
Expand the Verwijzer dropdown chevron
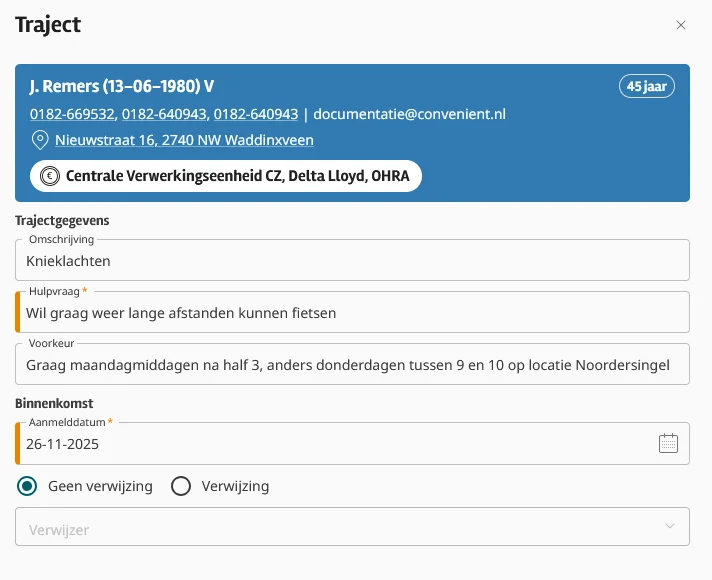coord(670,526)
